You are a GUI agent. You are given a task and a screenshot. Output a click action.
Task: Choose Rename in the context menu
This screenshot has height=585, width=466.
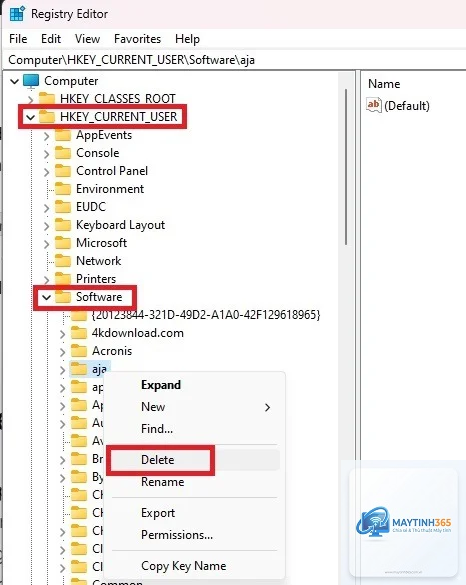coord(193,482)
